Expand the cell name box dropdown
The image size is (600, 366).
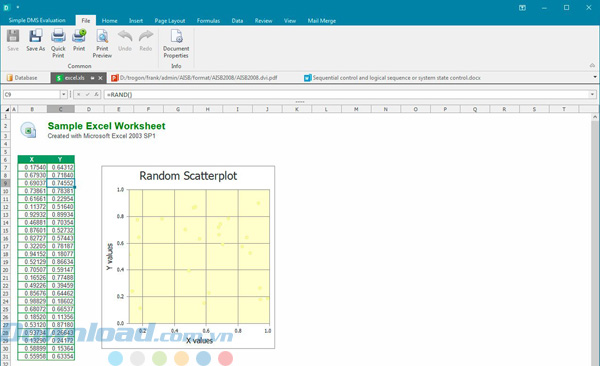[x=64, y=95]
